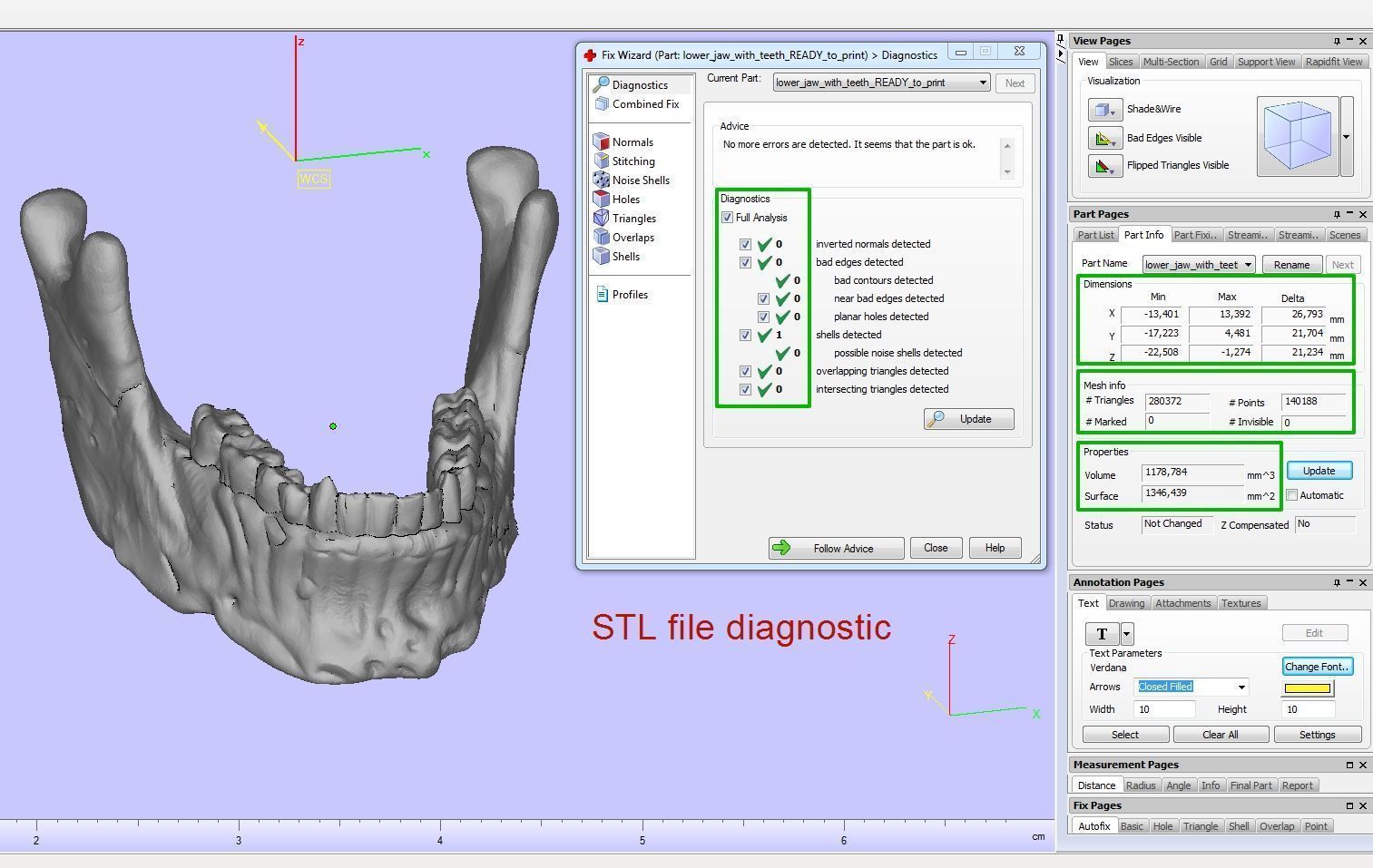Click the T text annotation tool
The height and width of the screenshot is (868, 1373).
[x=1102, y=633]
